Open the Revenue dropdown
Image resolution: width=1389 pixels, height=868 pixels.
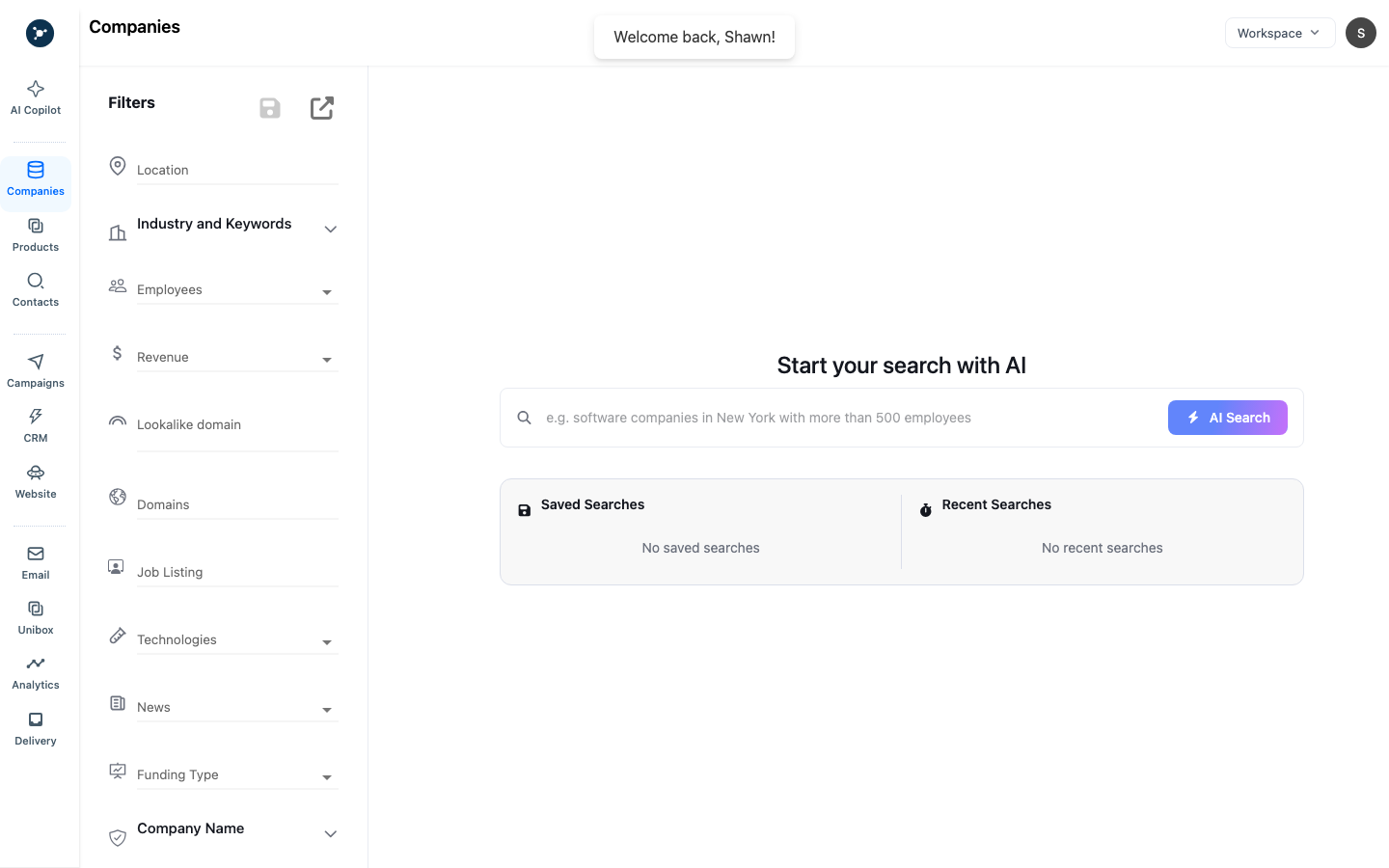(x=327, y=360)
